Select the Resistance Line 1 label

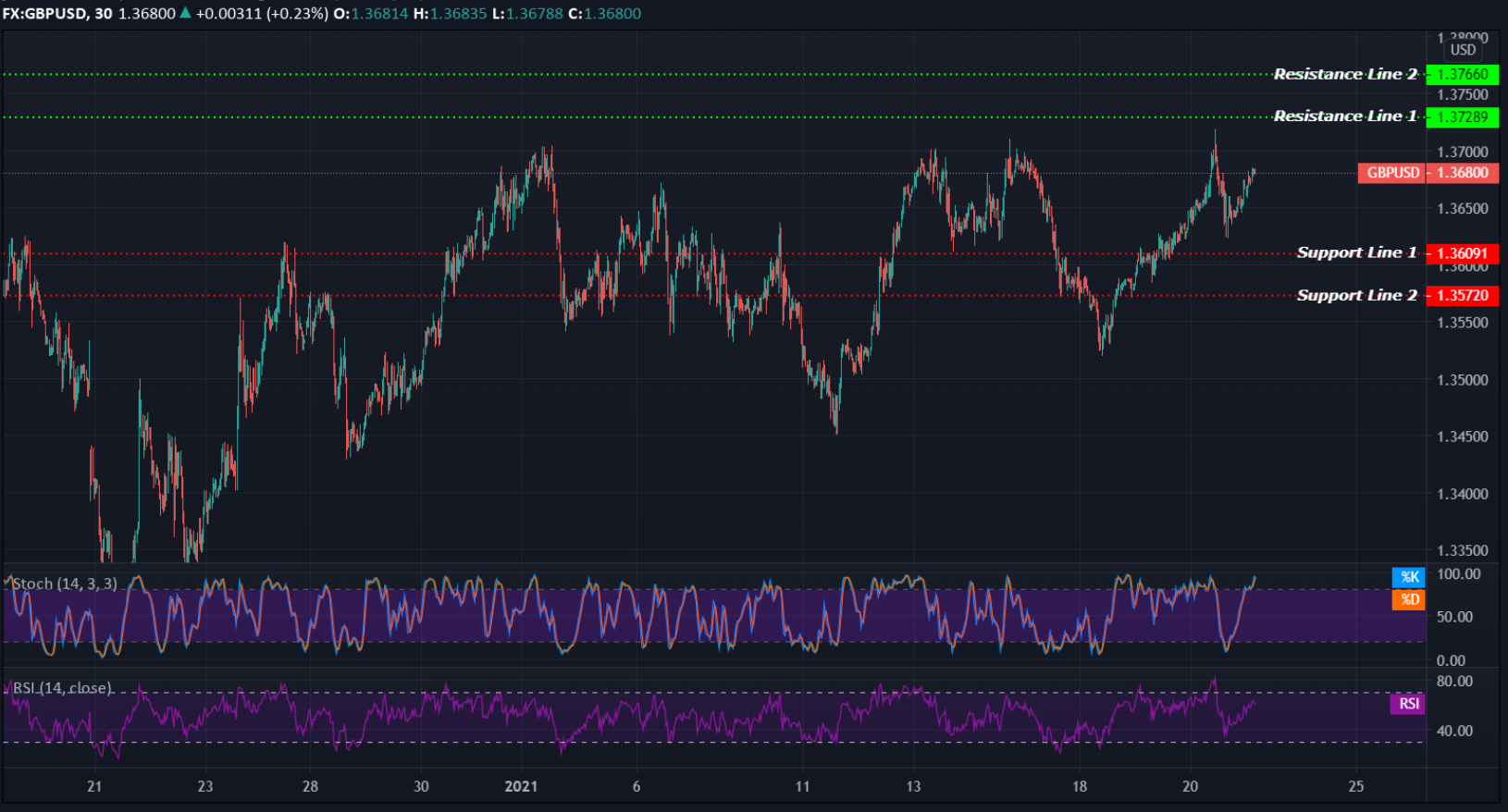pos(1345,116)
